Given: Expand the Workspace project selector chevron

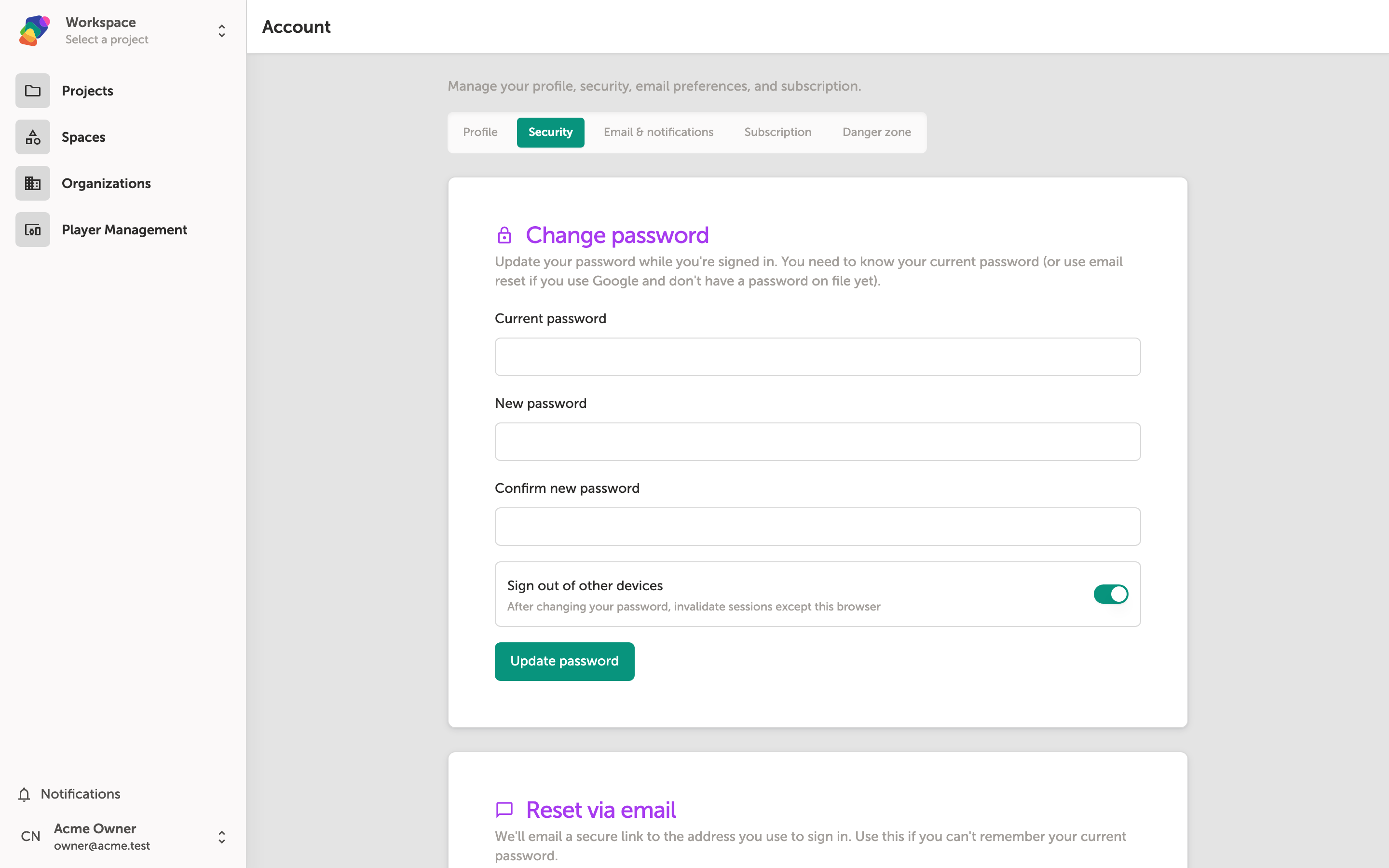Looking at the screenshot, I should [x=221, y=30].
